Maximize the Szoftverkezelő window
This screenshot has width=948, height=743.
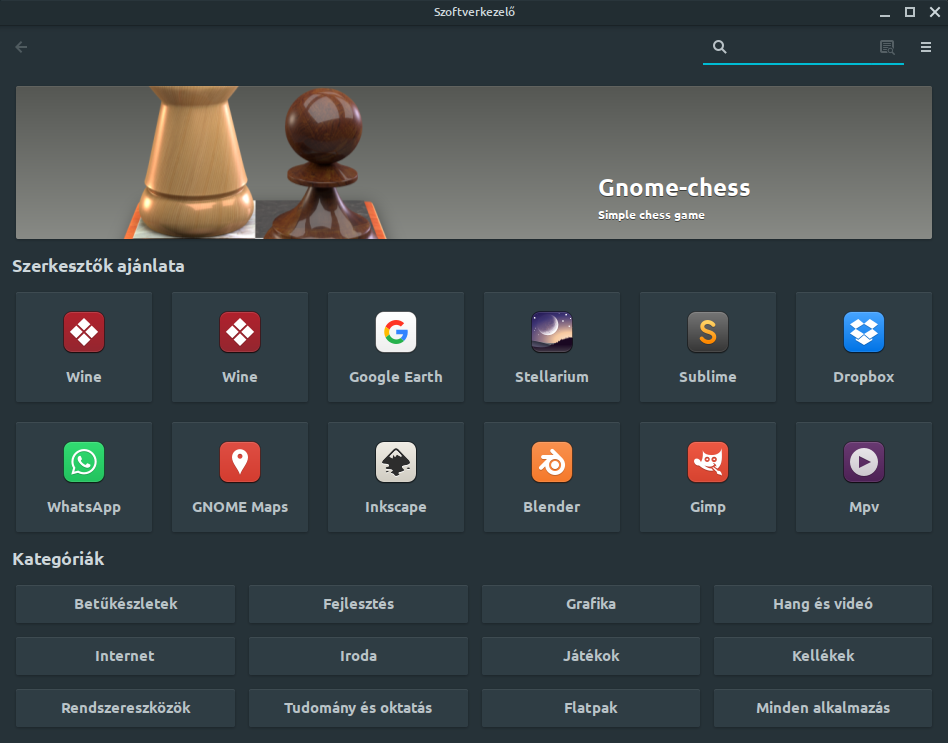point(910,12)
